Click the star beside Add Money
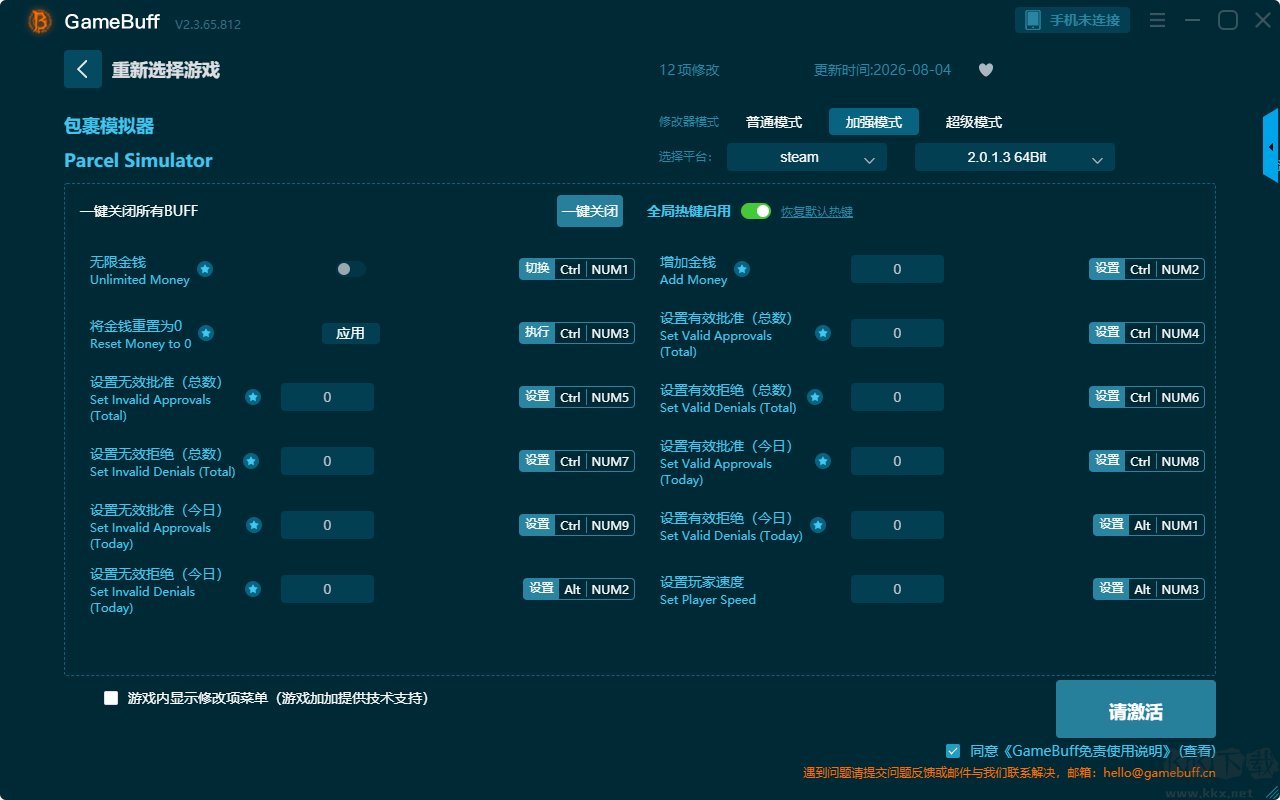 point(742,269)
